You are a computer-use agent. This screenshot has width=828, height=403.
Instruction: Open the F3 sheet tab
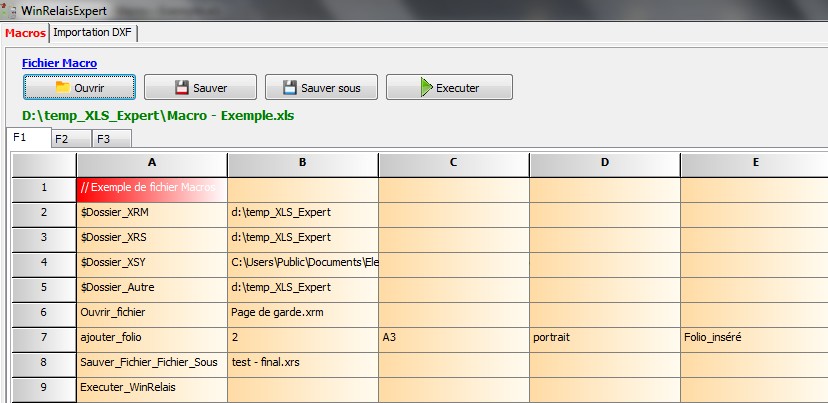tap(104, 139)
